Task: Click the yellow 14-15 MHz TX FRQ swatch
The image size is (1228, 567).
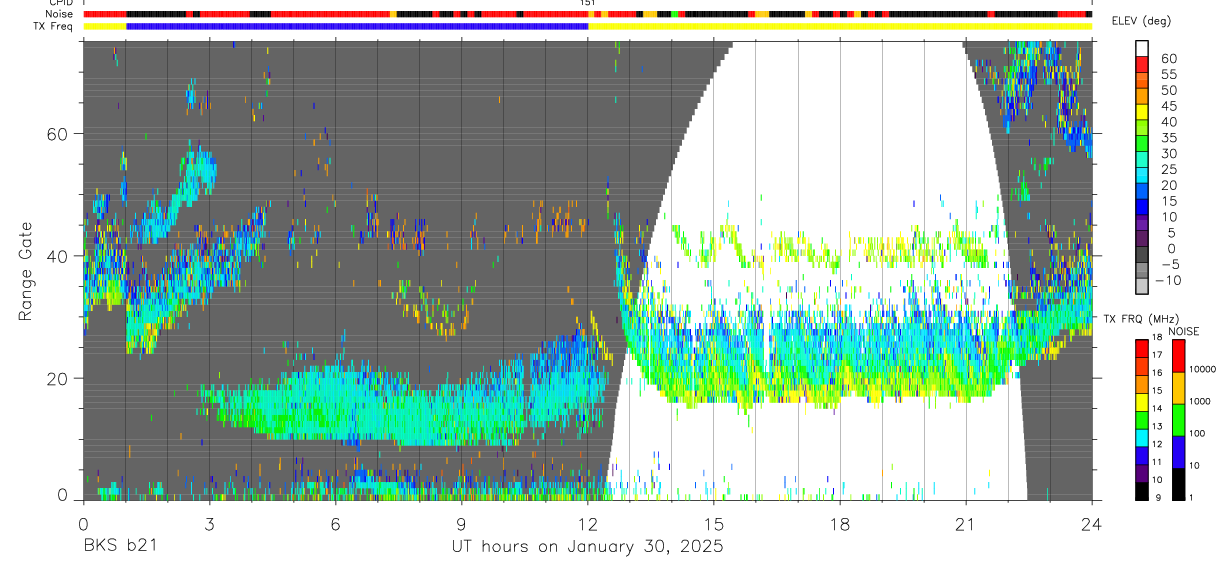Action: (x=1141, y=402)
